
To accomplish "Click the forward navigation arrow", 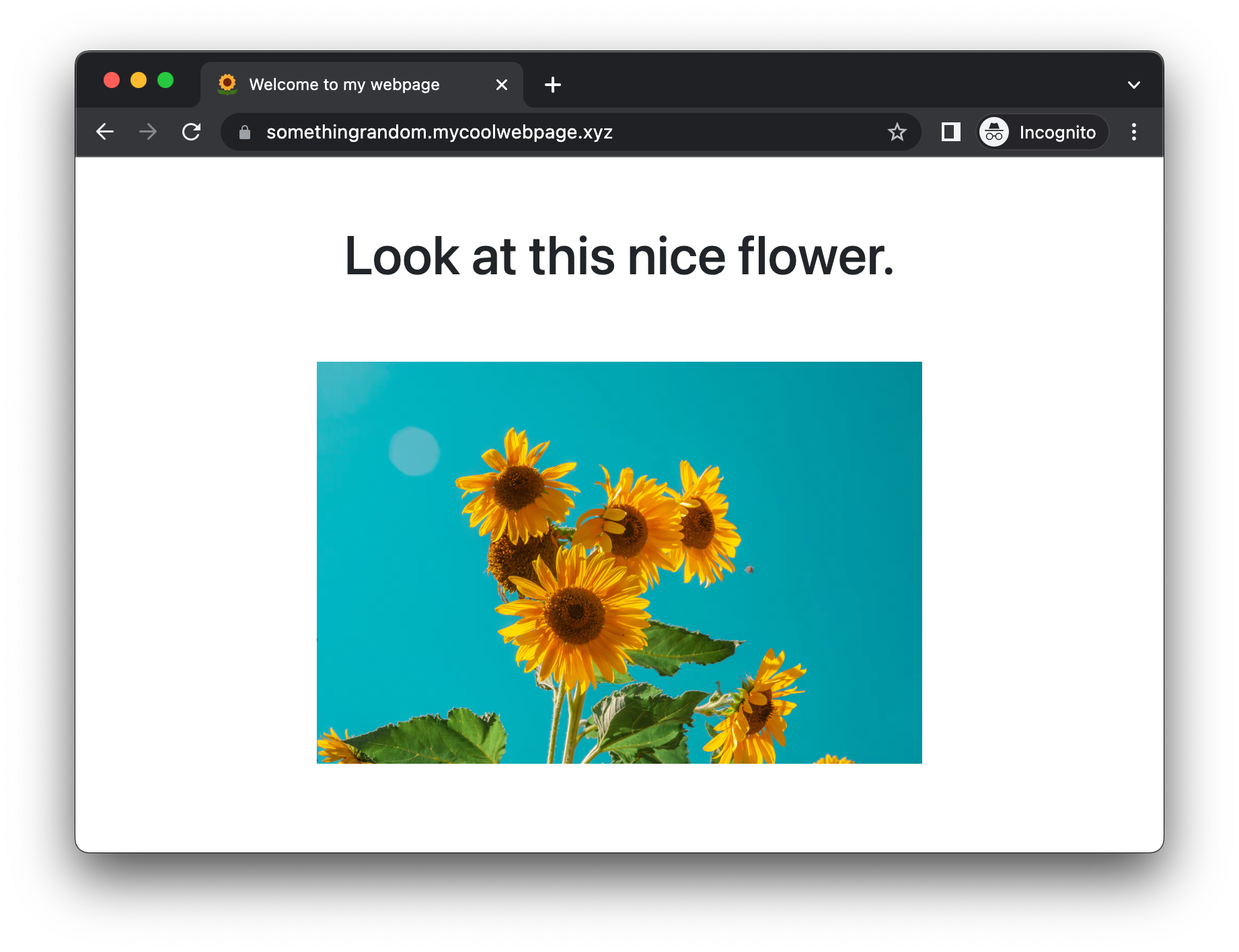I will click(148, 132).
